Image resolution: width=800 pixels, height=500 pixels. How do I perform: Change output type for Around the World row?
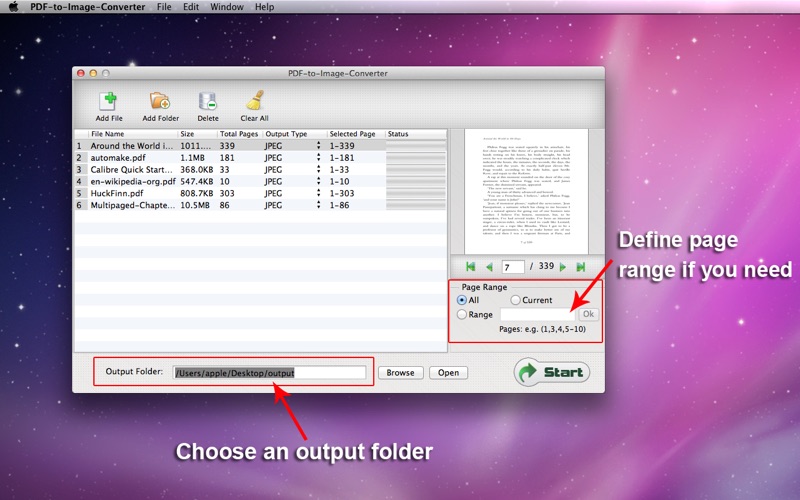click(318, 145)
